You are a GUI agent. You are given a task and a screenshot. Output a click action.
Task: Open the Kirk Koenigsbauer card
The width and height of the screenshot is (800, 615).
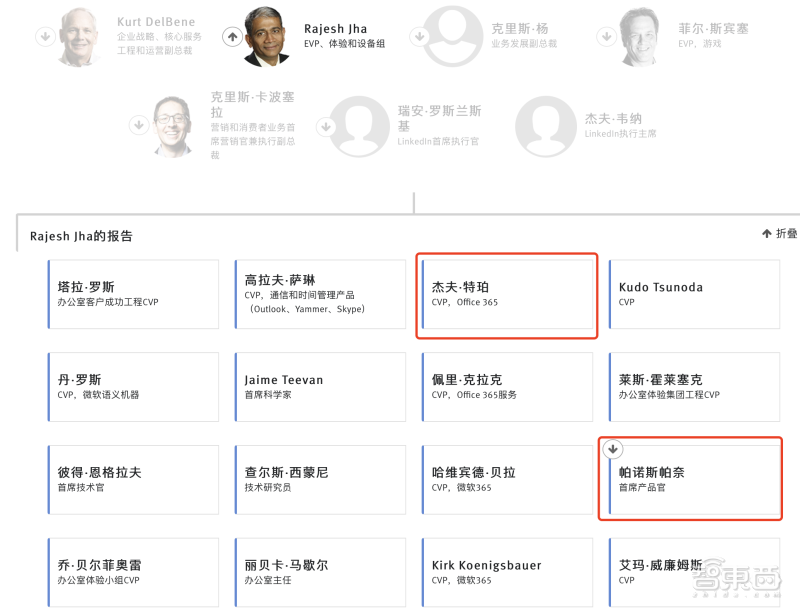(507, 573)
